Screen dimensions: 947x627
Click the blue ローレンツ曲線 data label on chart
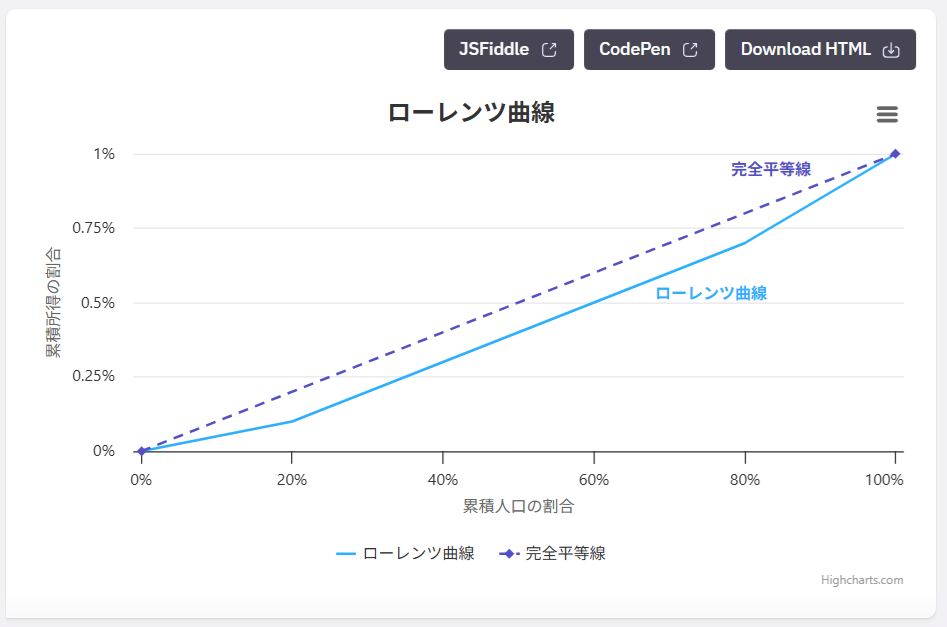click(x=711, y=294)
